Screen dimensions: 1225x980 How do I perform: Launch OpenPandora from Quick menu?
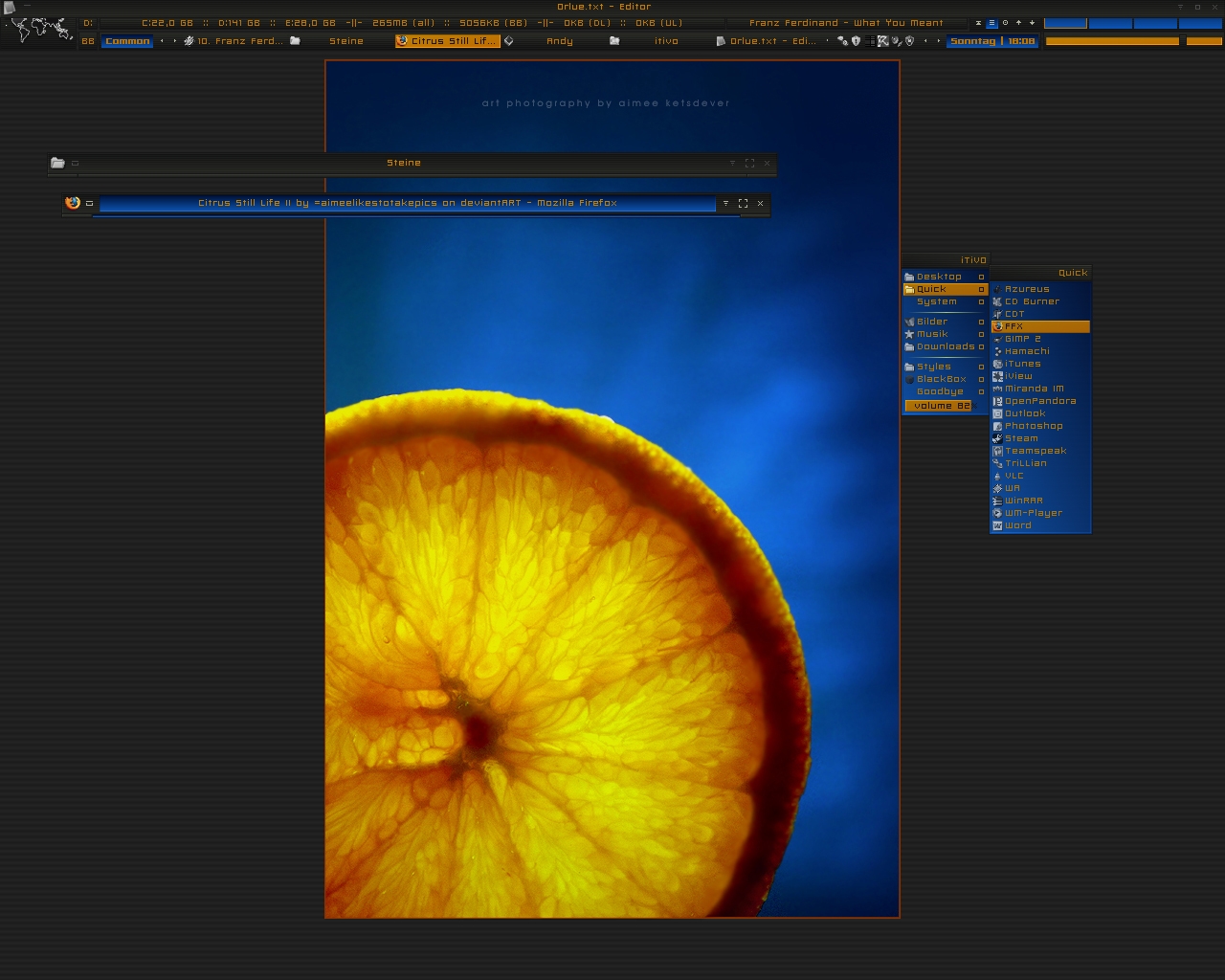[1040, 401]
